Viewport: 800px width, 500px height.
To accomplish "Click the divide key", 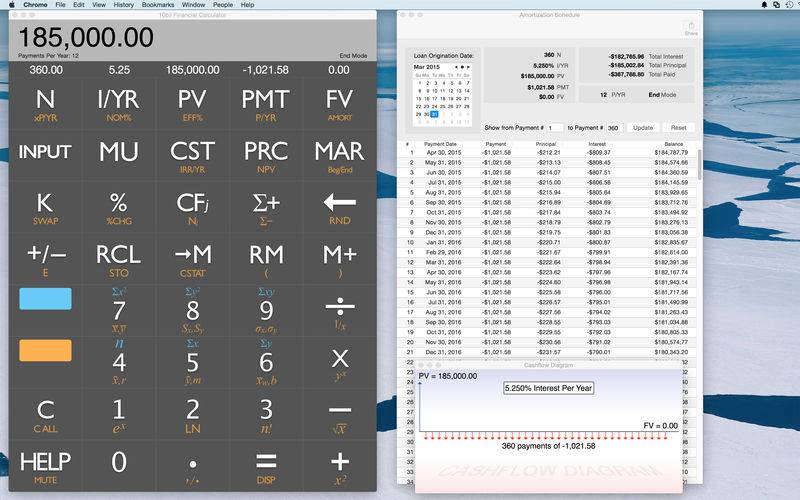I will point(339,311).
